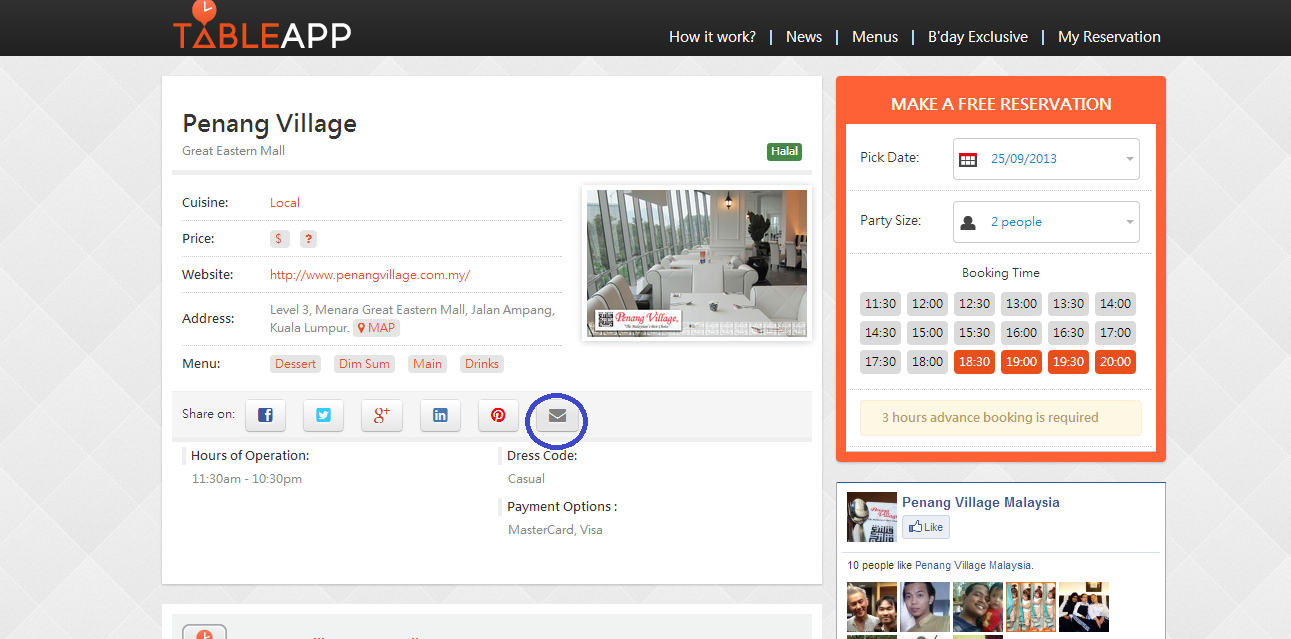Select the 11:30 booking time
Image resolution: width=1291 pixels, height=639 pixels.
tap(880, 304)
